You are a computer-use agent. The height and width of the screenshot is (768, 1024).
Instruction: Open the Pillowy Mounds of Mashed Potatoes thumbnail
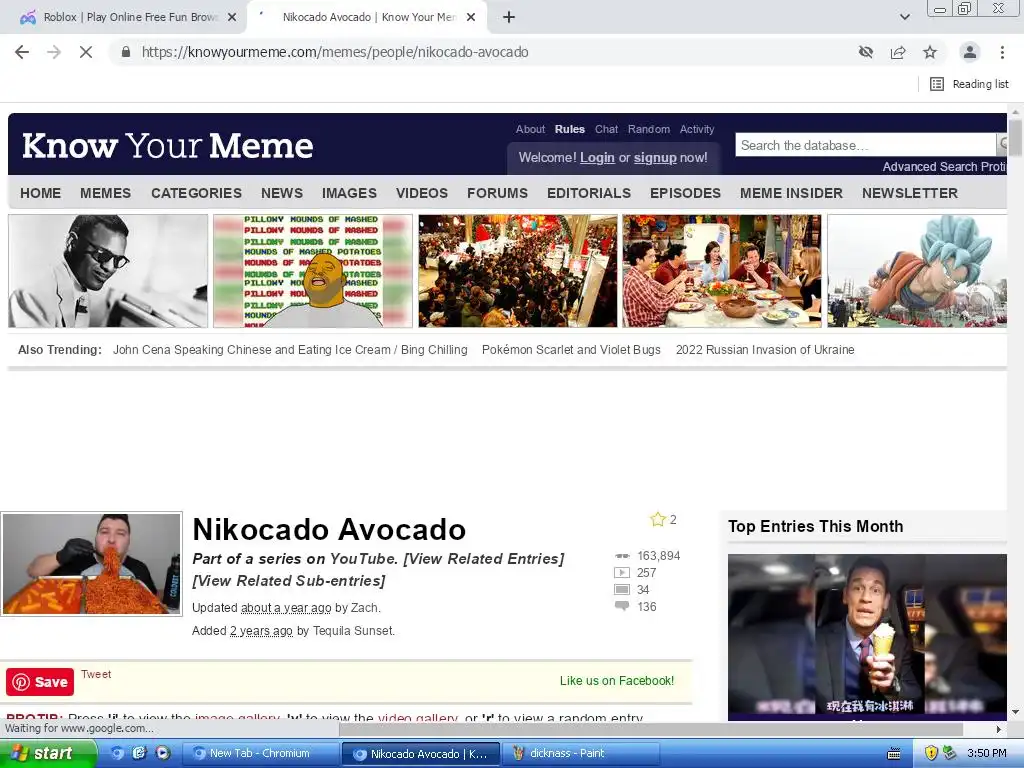coord(313,271)
